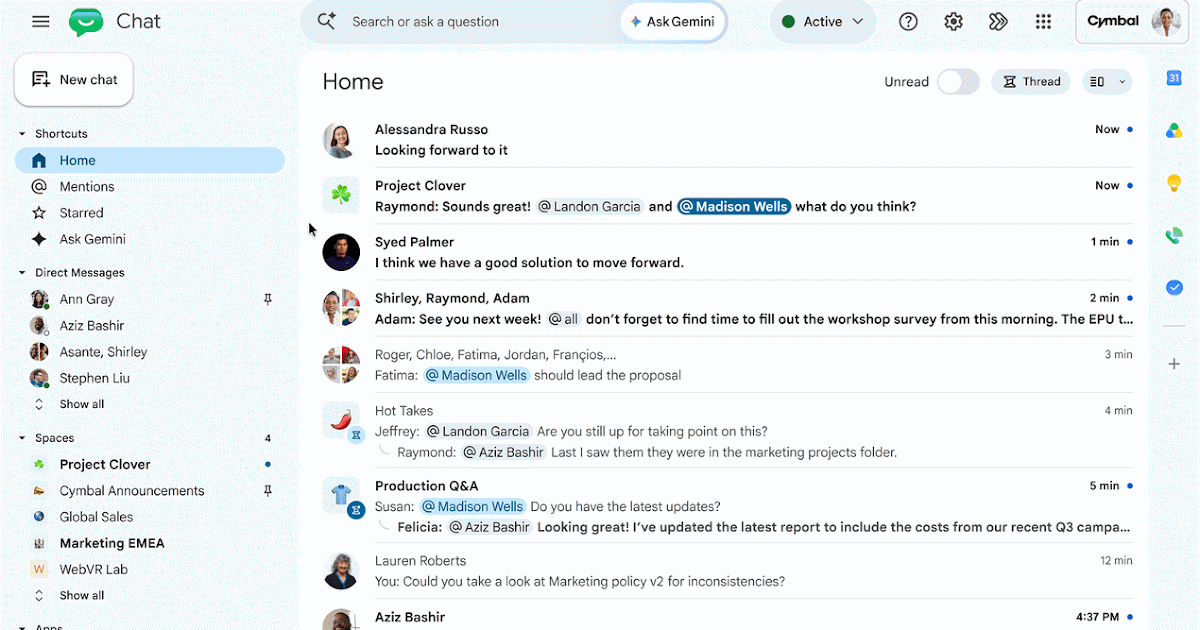
Task: Open Google Calendar in the side panel
Action: click(x=1174, y=78)
